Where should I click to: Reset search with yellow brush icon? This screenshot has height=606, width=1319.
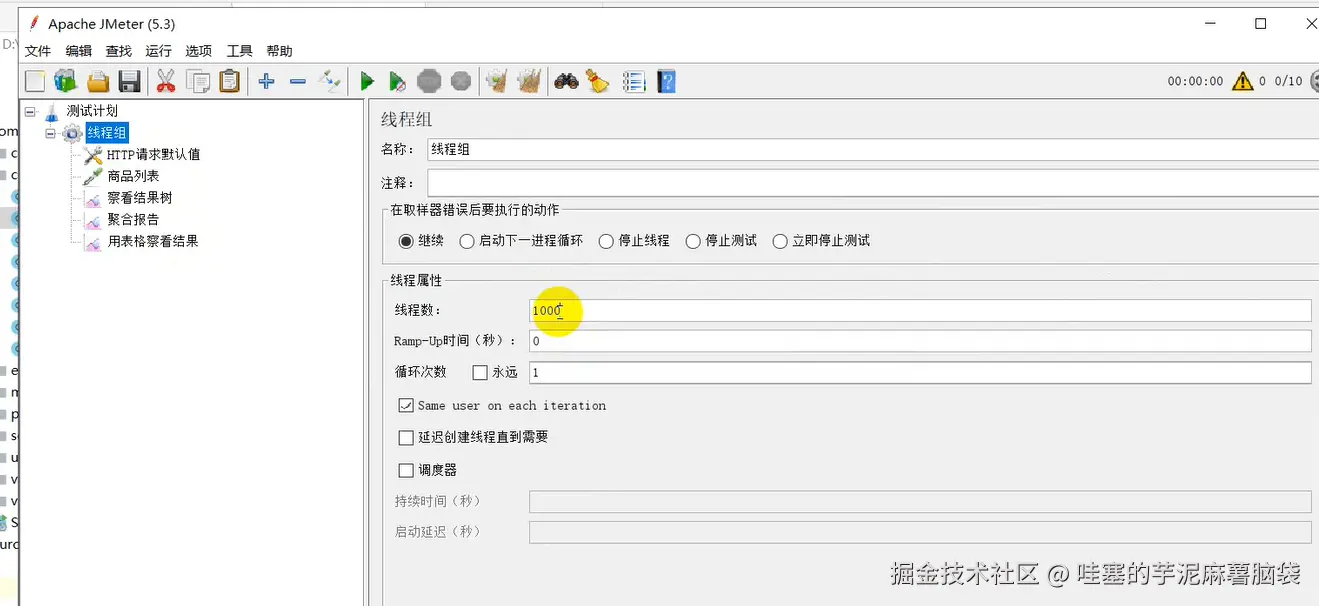[598, 82]
